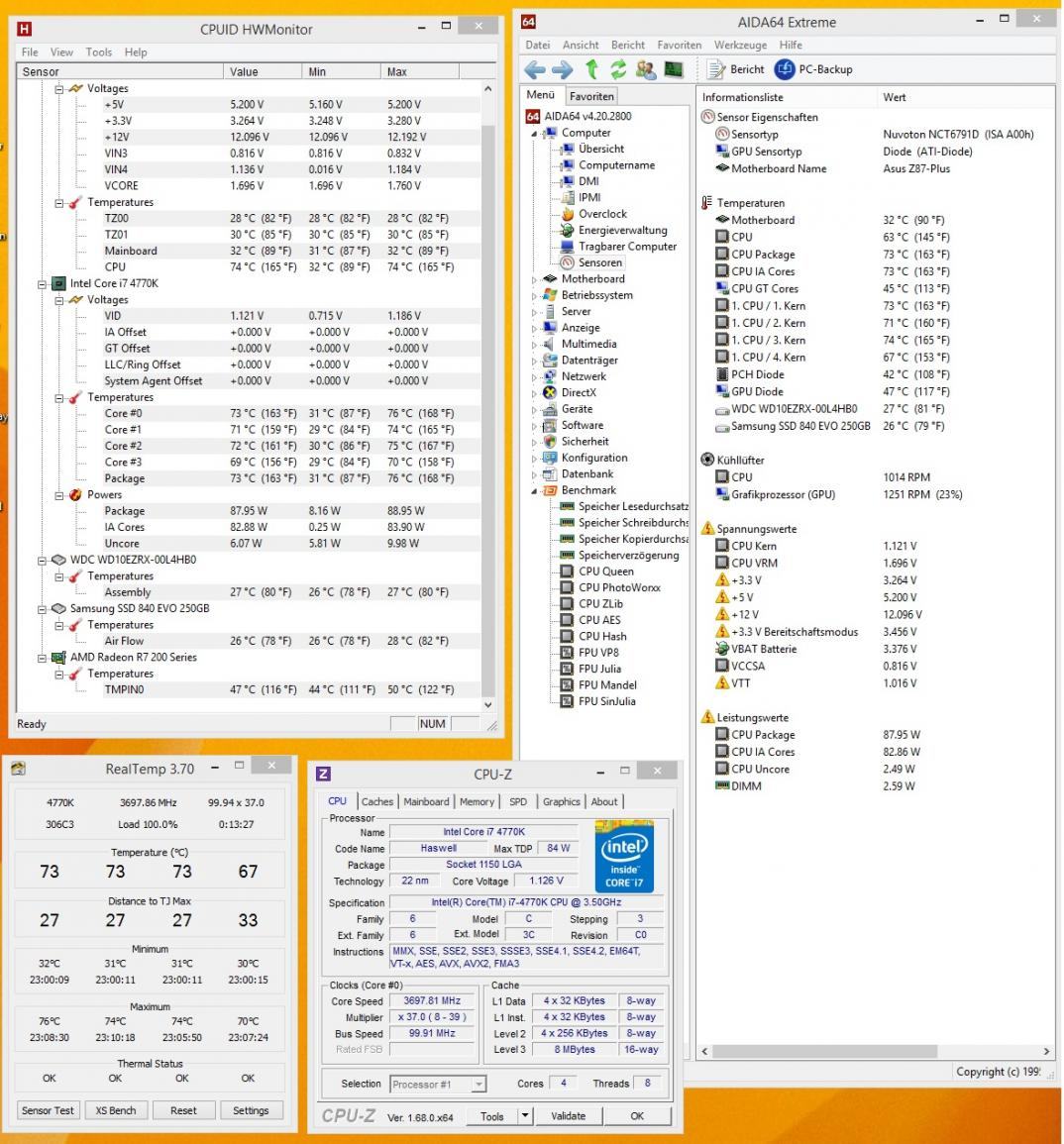Collapse the Benchmark node in AIDA64
The height and width of the screenshot is (1144, 1064).
pos(534,491)
